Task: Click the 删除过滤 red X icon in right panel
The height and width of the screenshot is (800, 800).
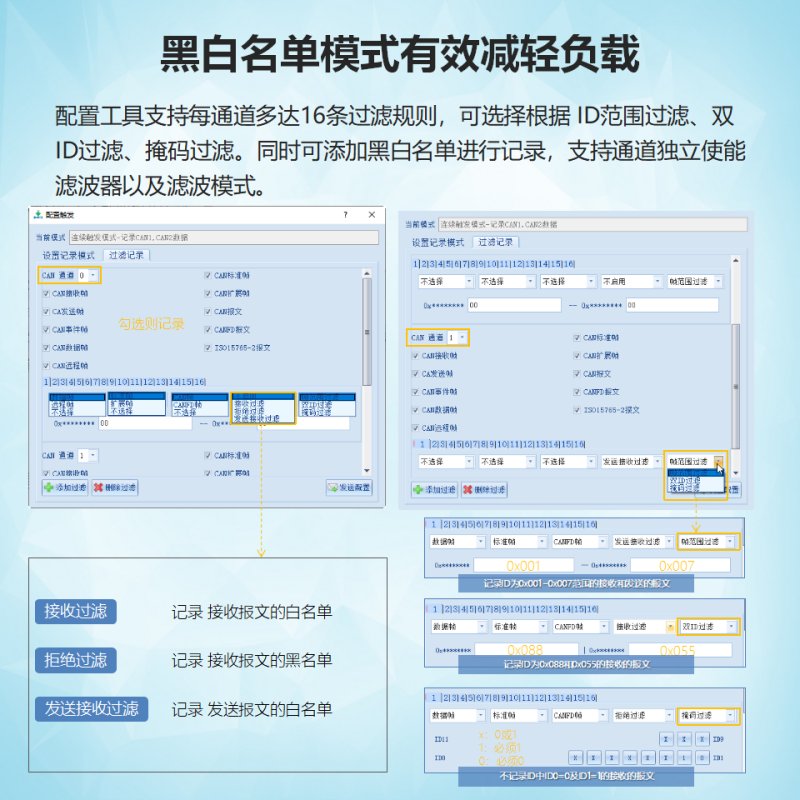Action: point(470,488)
